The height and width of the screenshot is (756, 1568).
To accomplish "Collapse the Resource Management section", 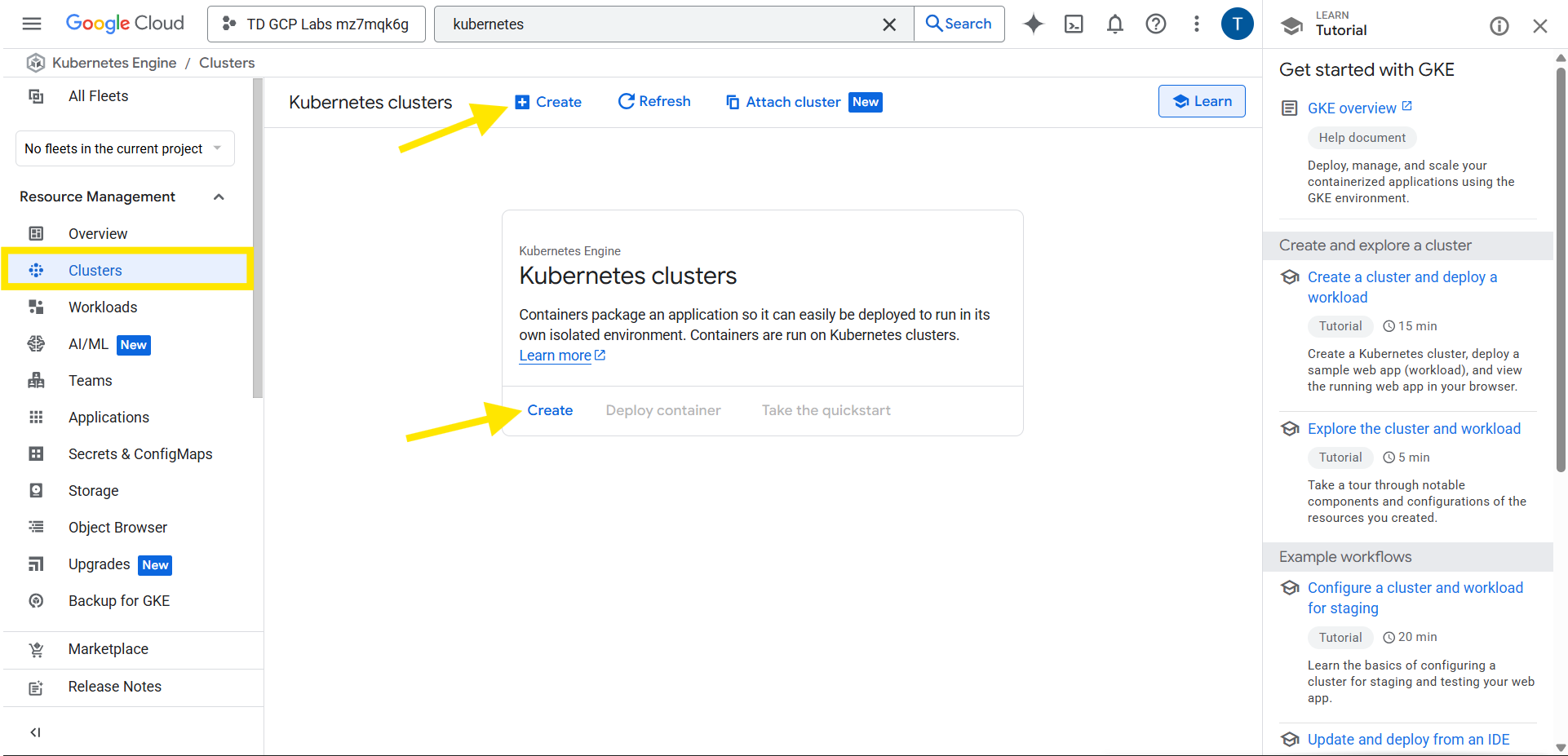I will pos(219,197).
